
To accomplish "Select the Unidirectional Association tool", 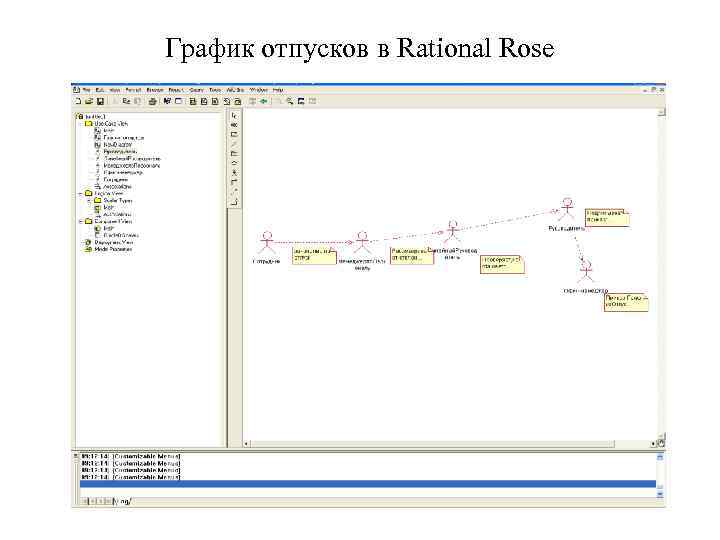I will [234, 182].
